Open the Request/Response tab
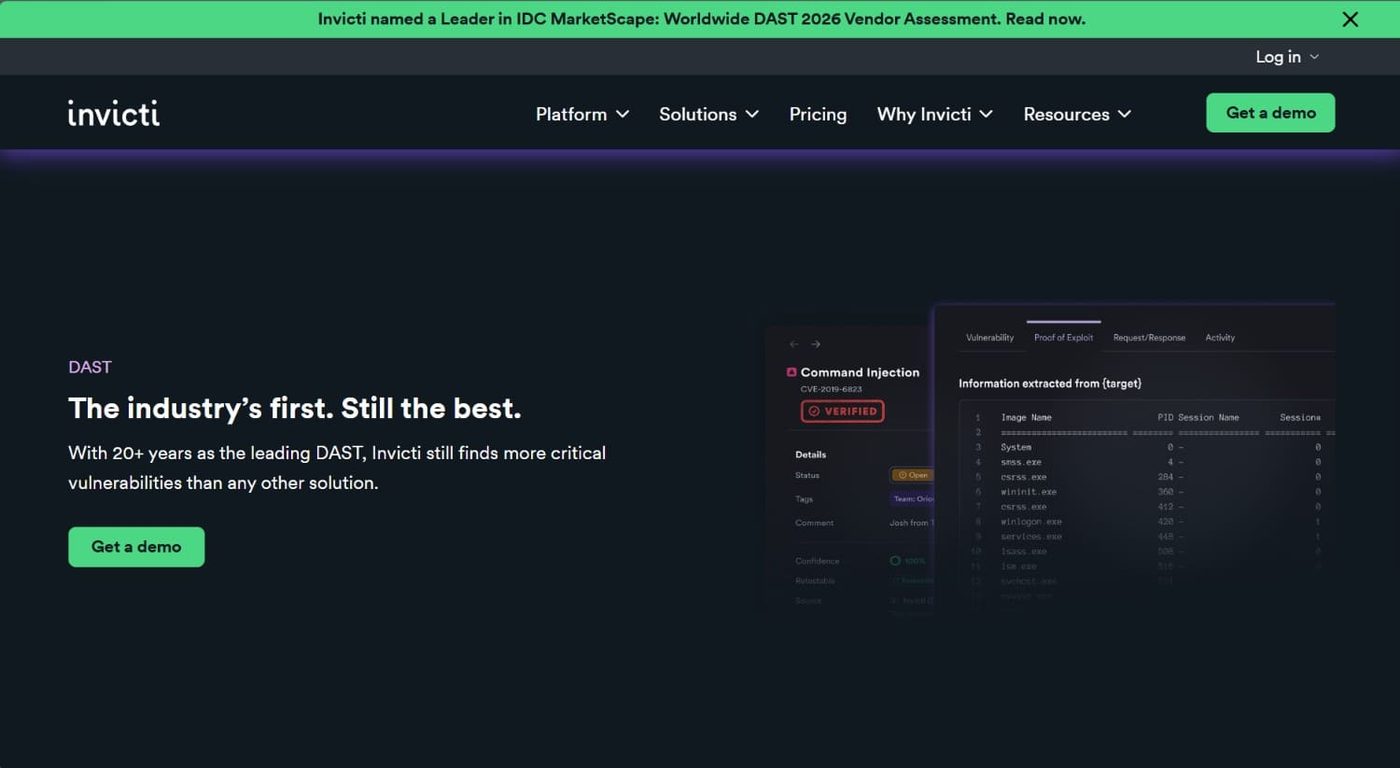The image size is (1400, 768). (1149, 338)
